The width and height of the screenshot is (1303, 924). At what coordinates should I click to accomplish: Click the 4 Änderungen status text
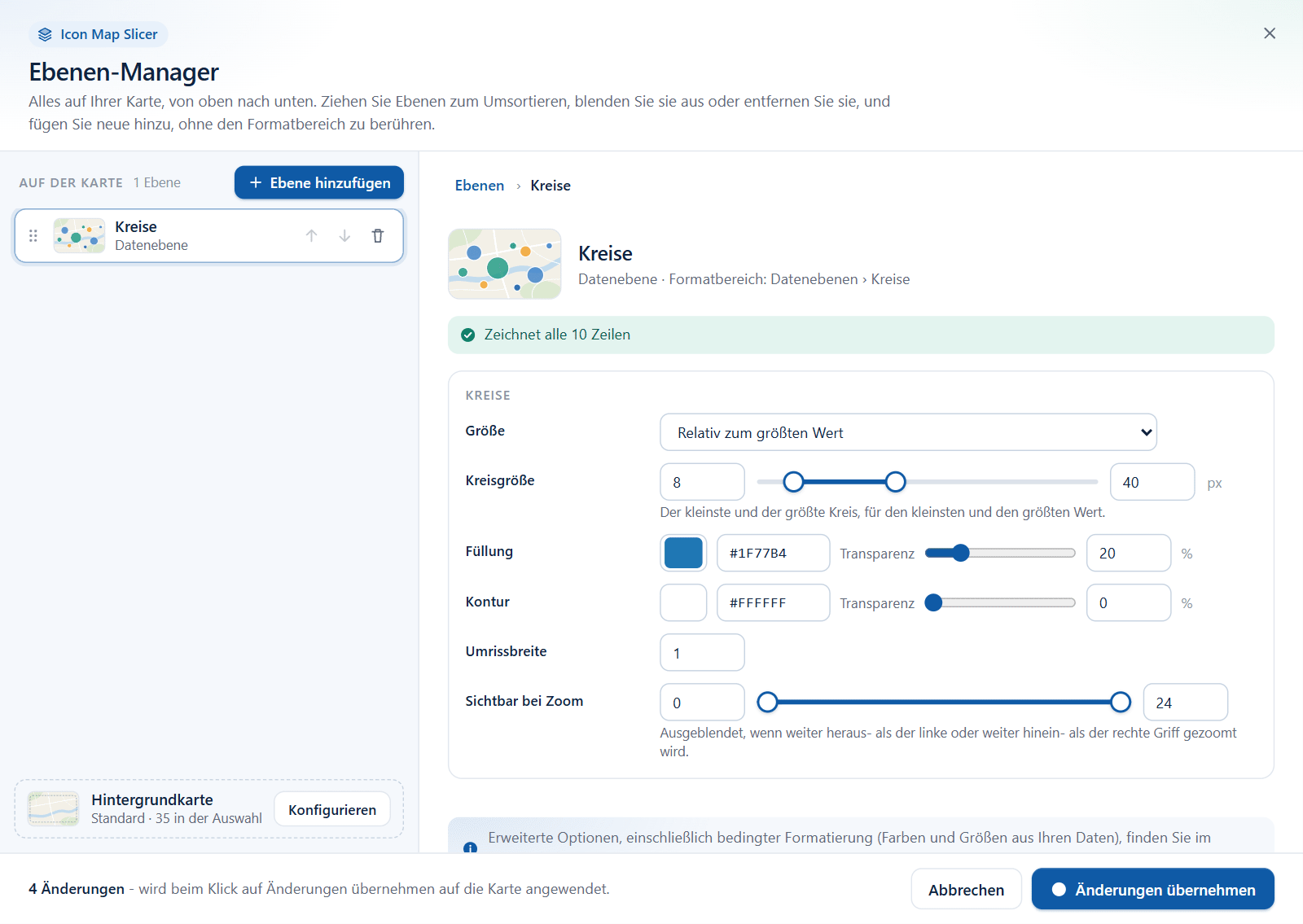(x=77, y=889)
